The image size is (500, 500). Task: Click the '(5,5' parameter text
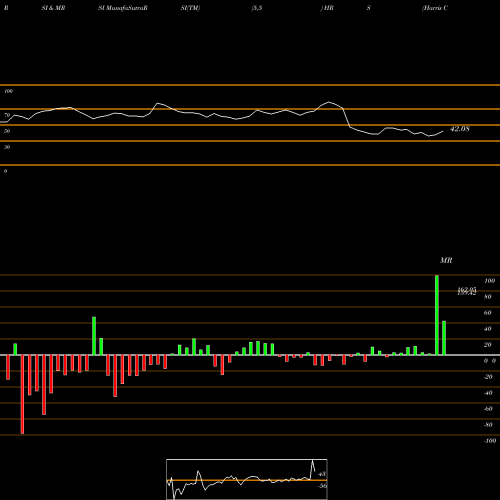(x=256, y=8)
